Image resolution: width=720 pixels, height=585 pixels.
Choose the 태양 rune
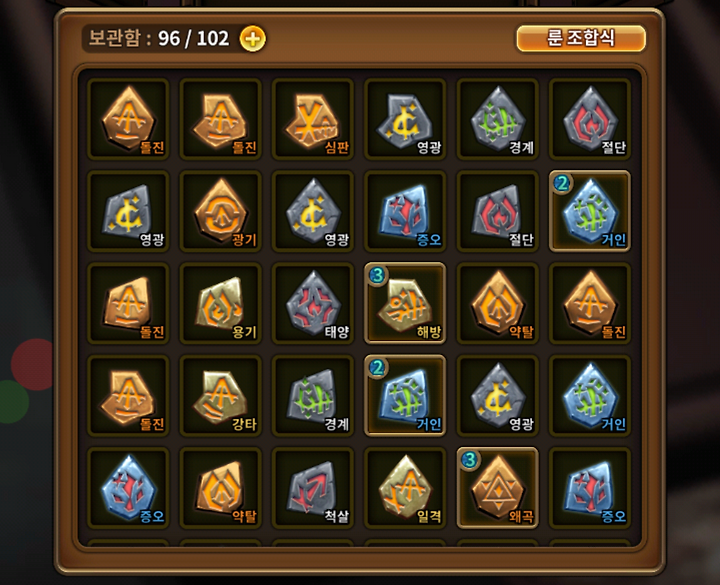coord(313,304)
